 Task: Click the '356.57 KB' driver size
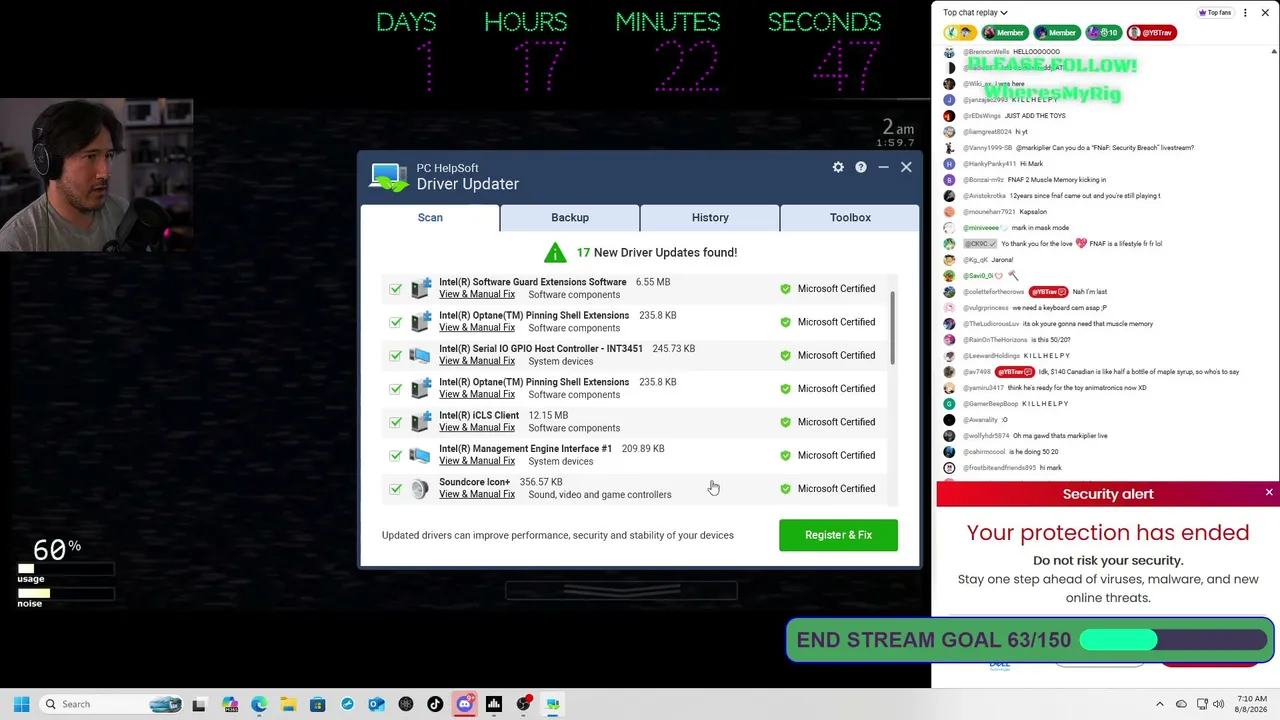pyautogui.click(x=541, y=482)
